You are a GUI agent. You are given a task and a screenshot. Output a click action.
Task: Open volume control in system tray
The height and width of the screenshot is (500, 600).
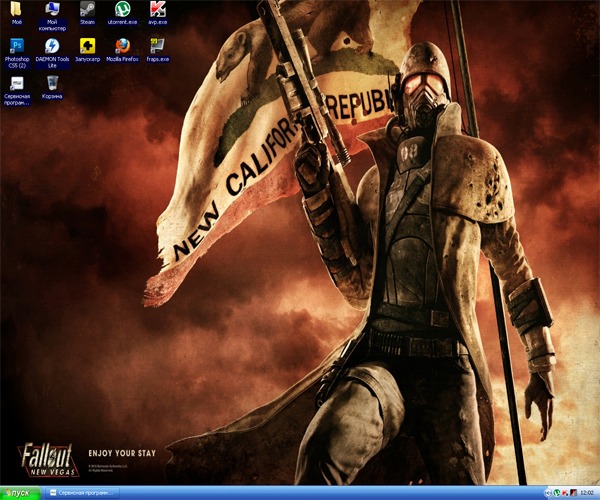point(548,493)
